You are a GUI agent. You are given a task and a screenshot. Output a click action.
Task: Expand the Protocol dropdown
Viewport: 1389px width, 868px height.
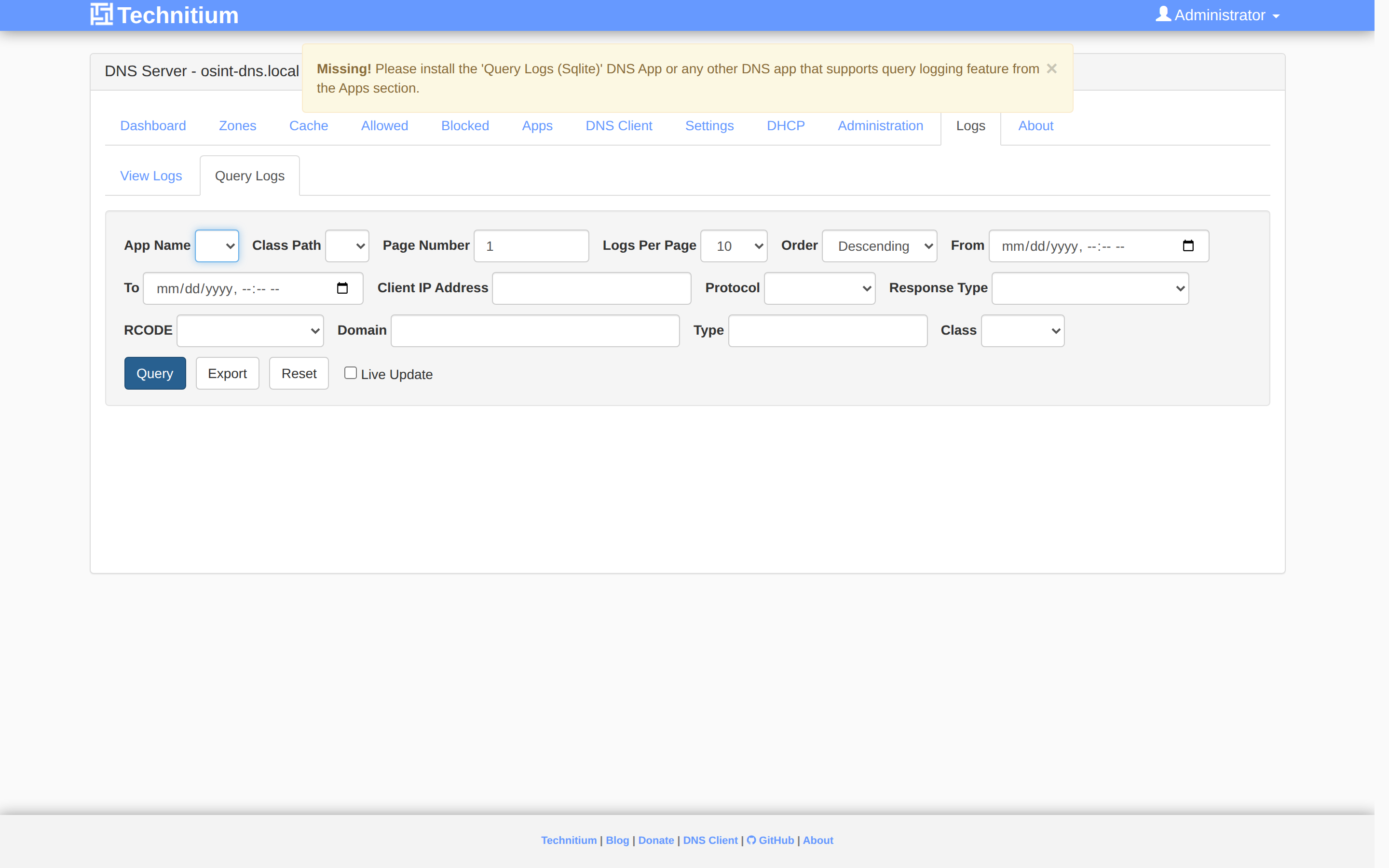819,288
